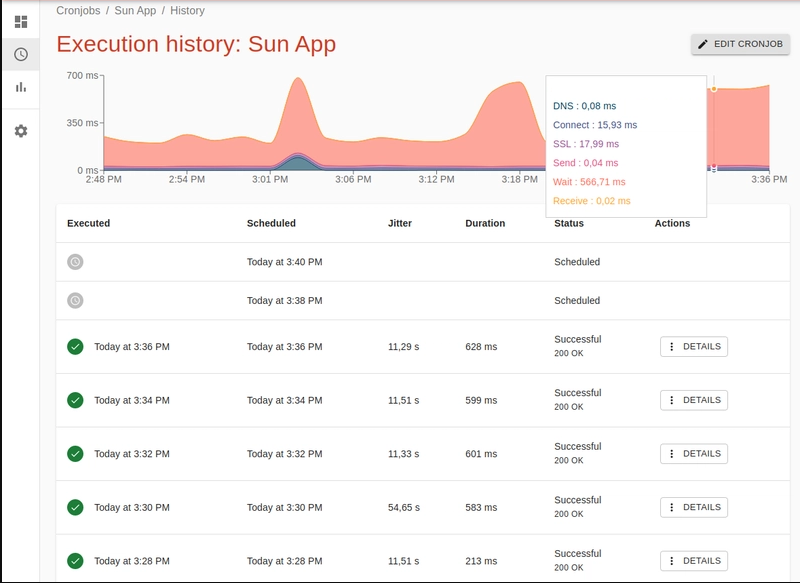Viewport: 800px width, 583px height.
Task: Click the Actions column header
Action: (672, 223)
